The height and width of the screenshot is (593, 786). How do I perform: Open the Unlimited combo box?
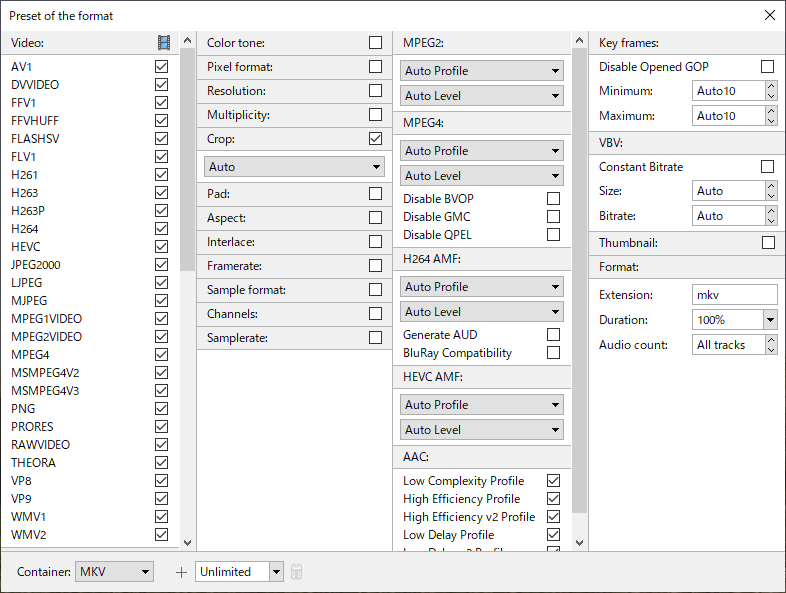239,571
